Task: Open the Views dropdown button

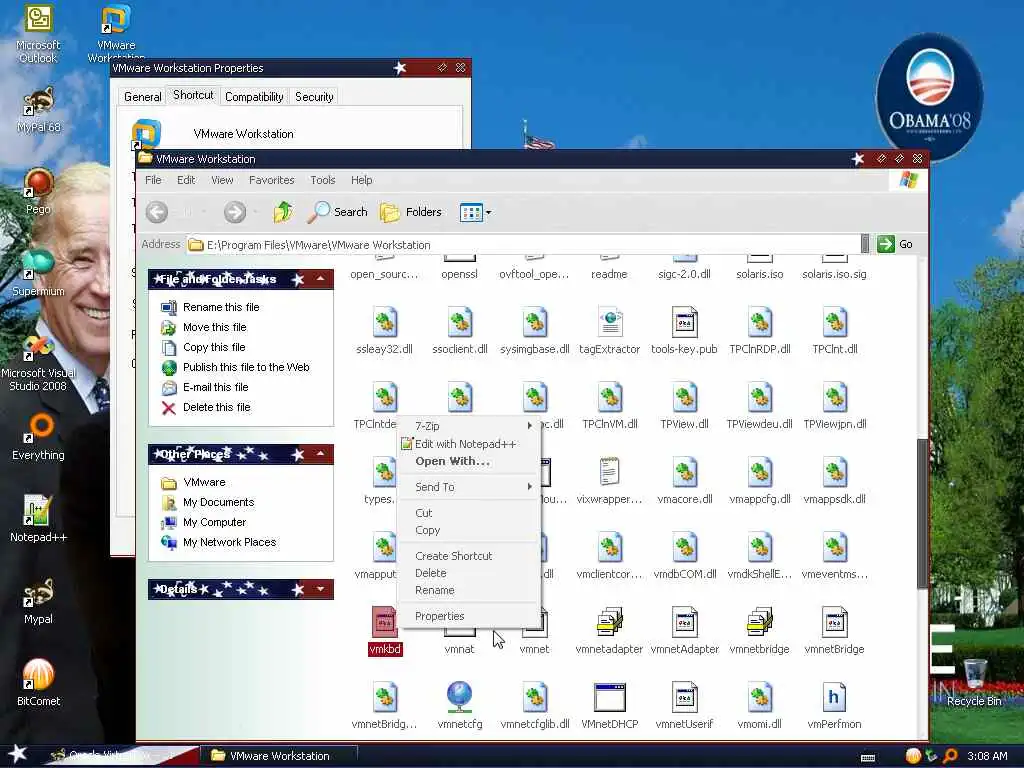Action: [475, 212]
